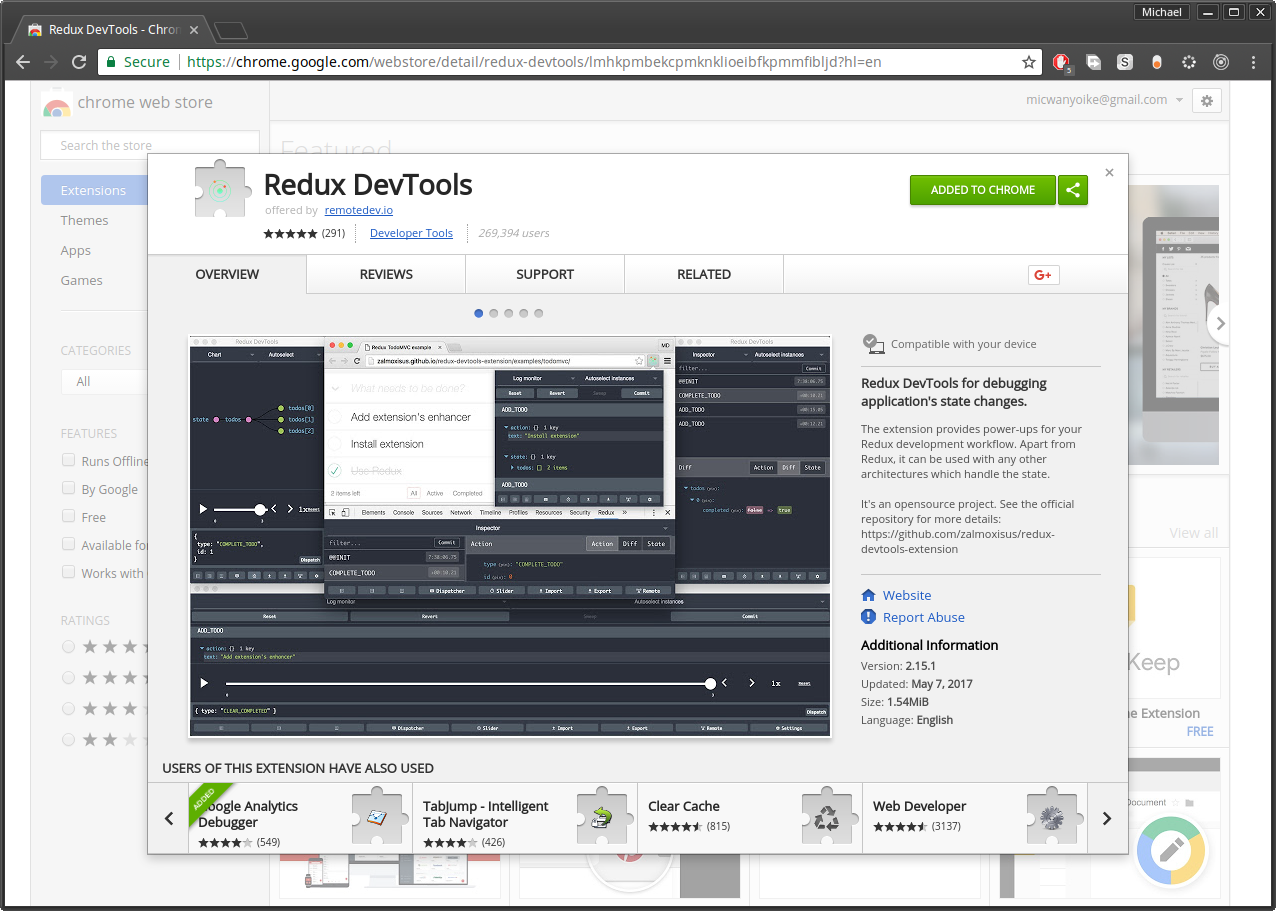Open the Support tab
1276x911 pixels.
tap(545, 274)
